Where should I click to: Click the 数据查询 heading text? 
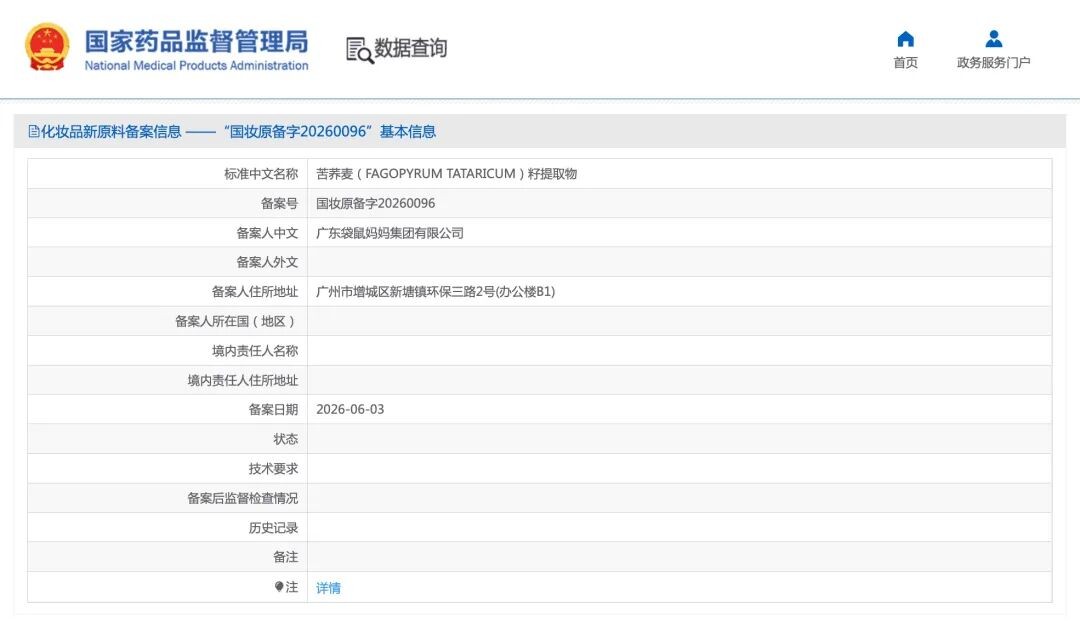(411, 48)
